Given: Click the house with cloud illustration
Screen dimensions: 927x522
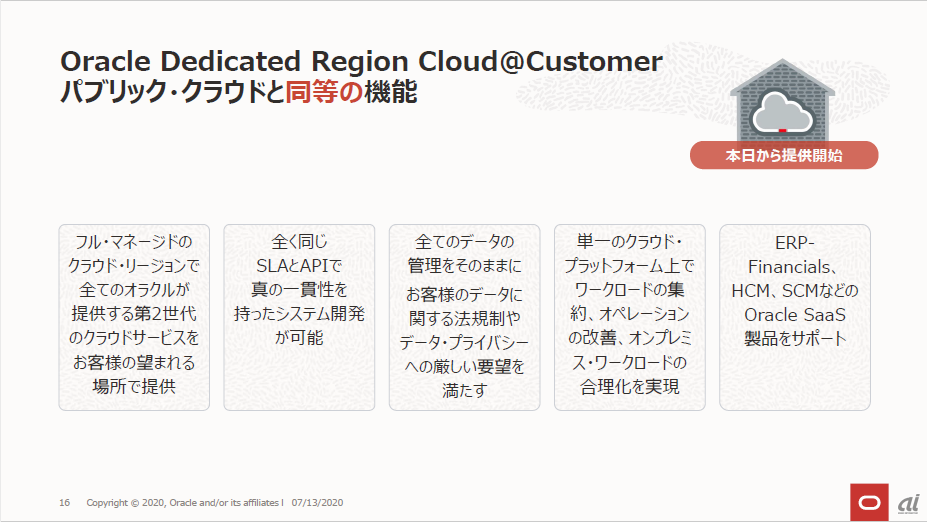Looking at the screenshot, I should (782, 100).
